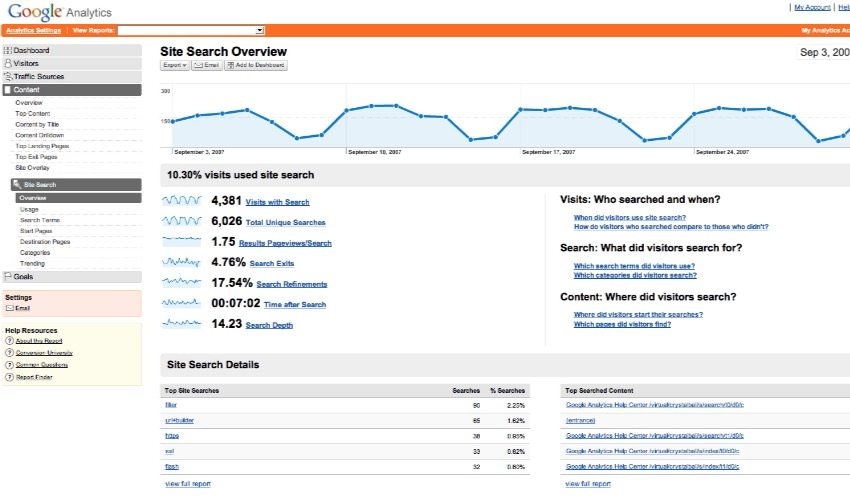This screenshot has height=500, width=850.
Task: Open the Search Refinements link
Action: (x=291, y=284)
